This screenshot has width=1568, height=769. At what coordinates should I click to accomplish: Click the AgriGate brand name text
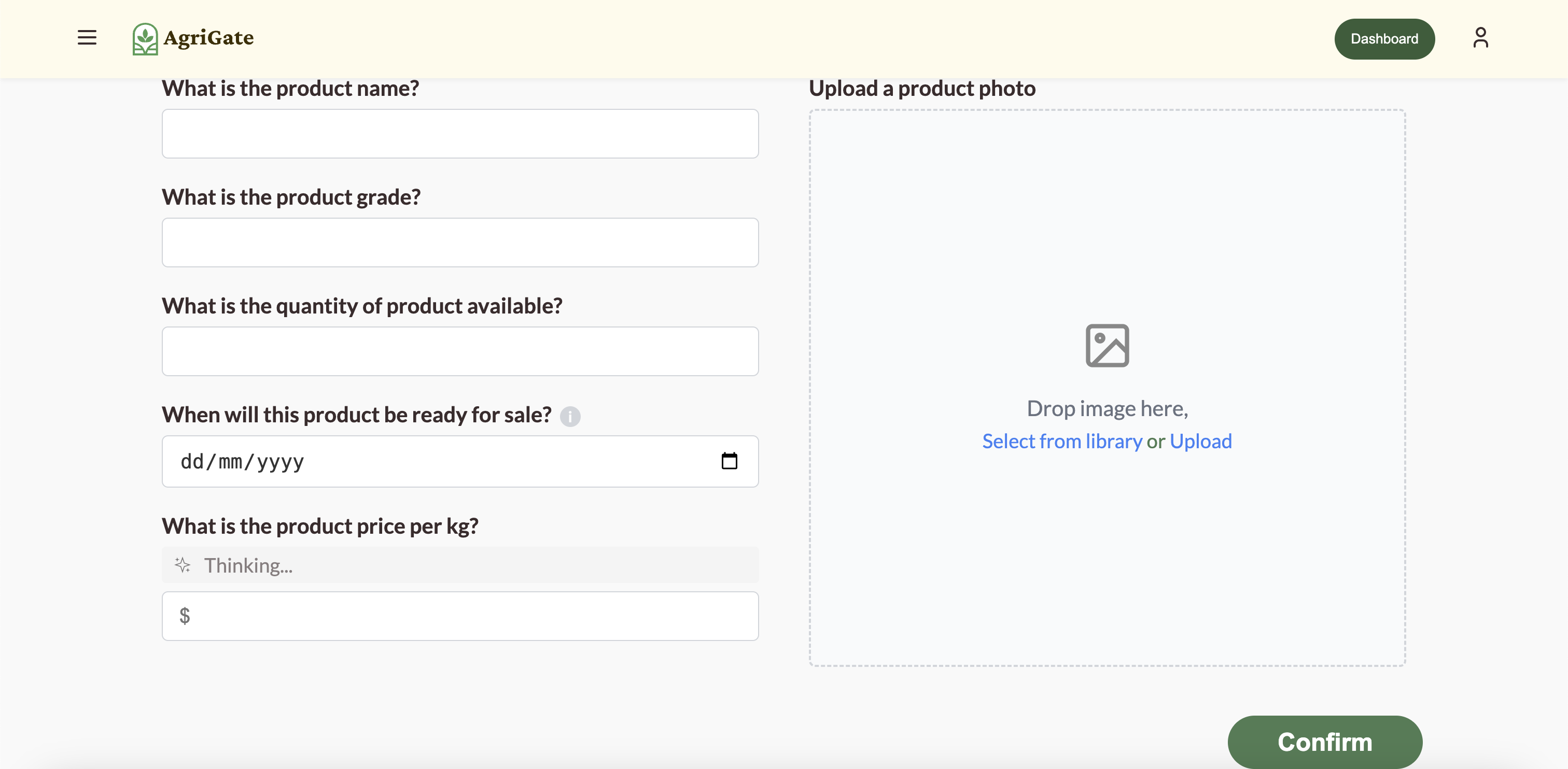tap(209, 38)
